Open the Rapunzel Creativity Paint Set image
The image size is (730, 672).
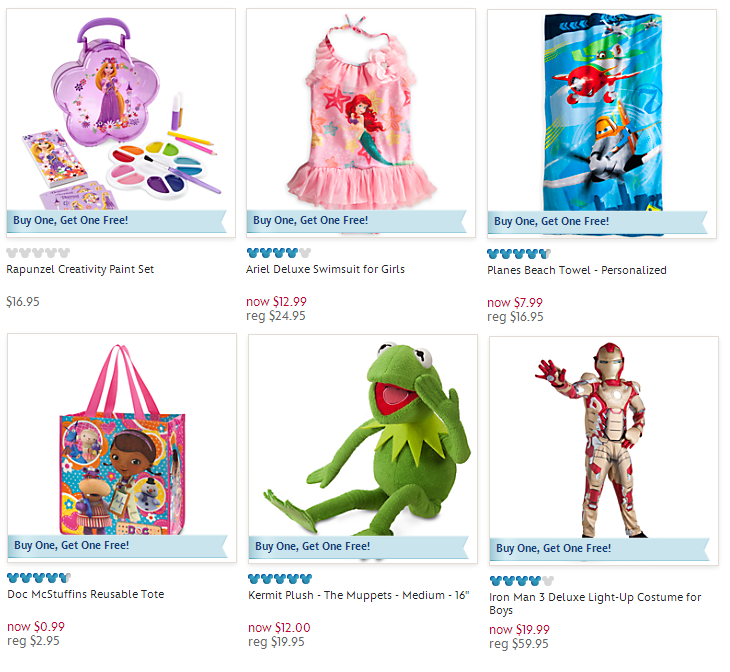click(121, 123)
